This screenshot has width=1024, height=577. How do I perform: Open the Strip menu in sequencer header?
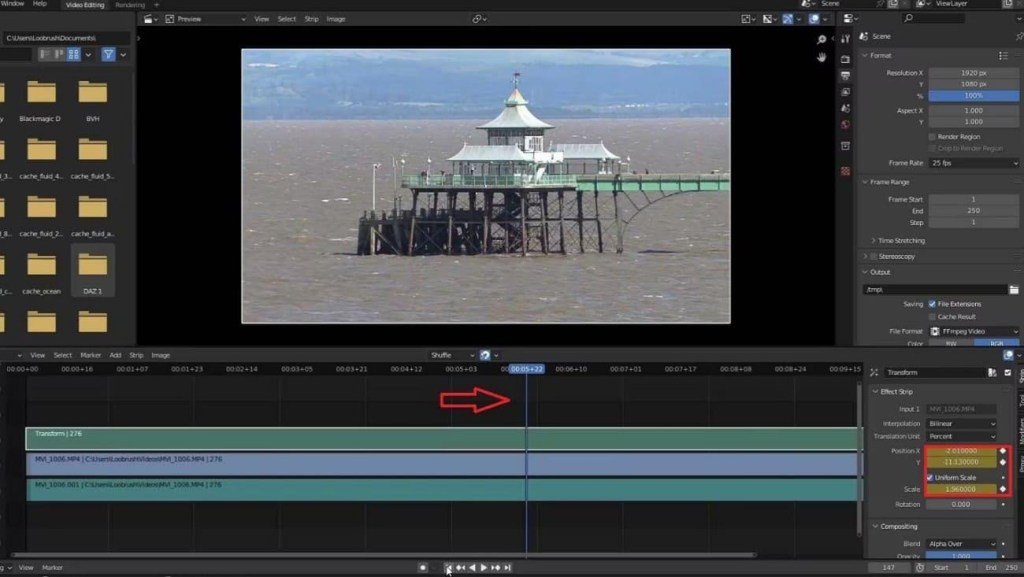pyautogui.click(x=136, y=355)
